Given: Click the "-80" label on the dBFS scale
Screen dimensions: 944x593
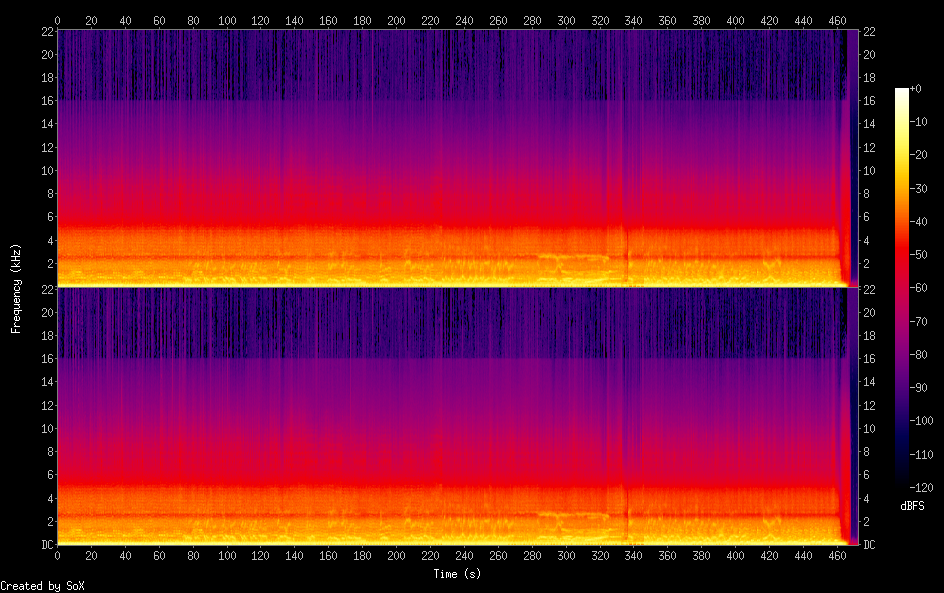Looking at the screenshot, I should [919, 355].
